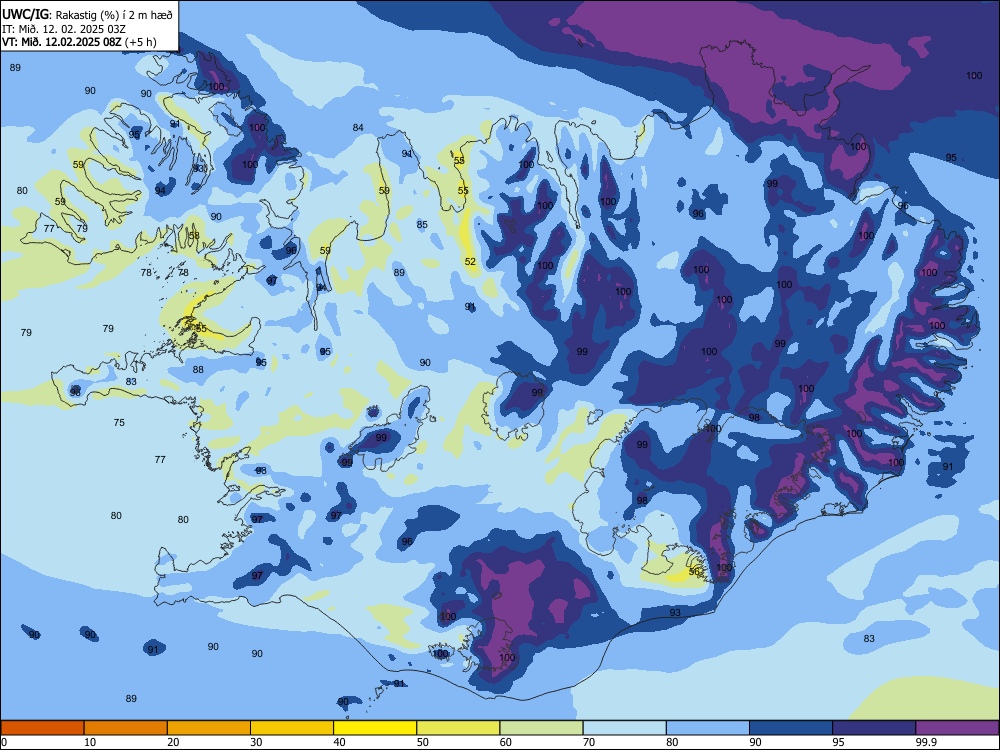
Task: Click the '88' humidity value on the map
Action: 198,369
